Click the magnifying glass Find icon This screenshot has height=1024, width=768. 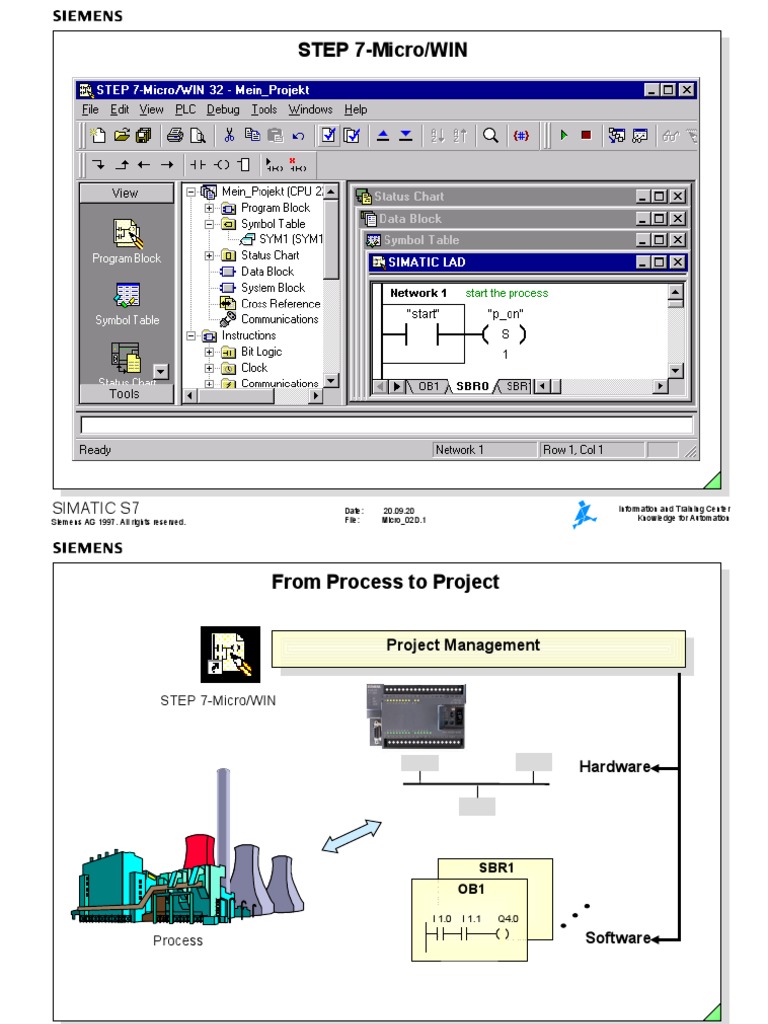[x=490, y=135]
